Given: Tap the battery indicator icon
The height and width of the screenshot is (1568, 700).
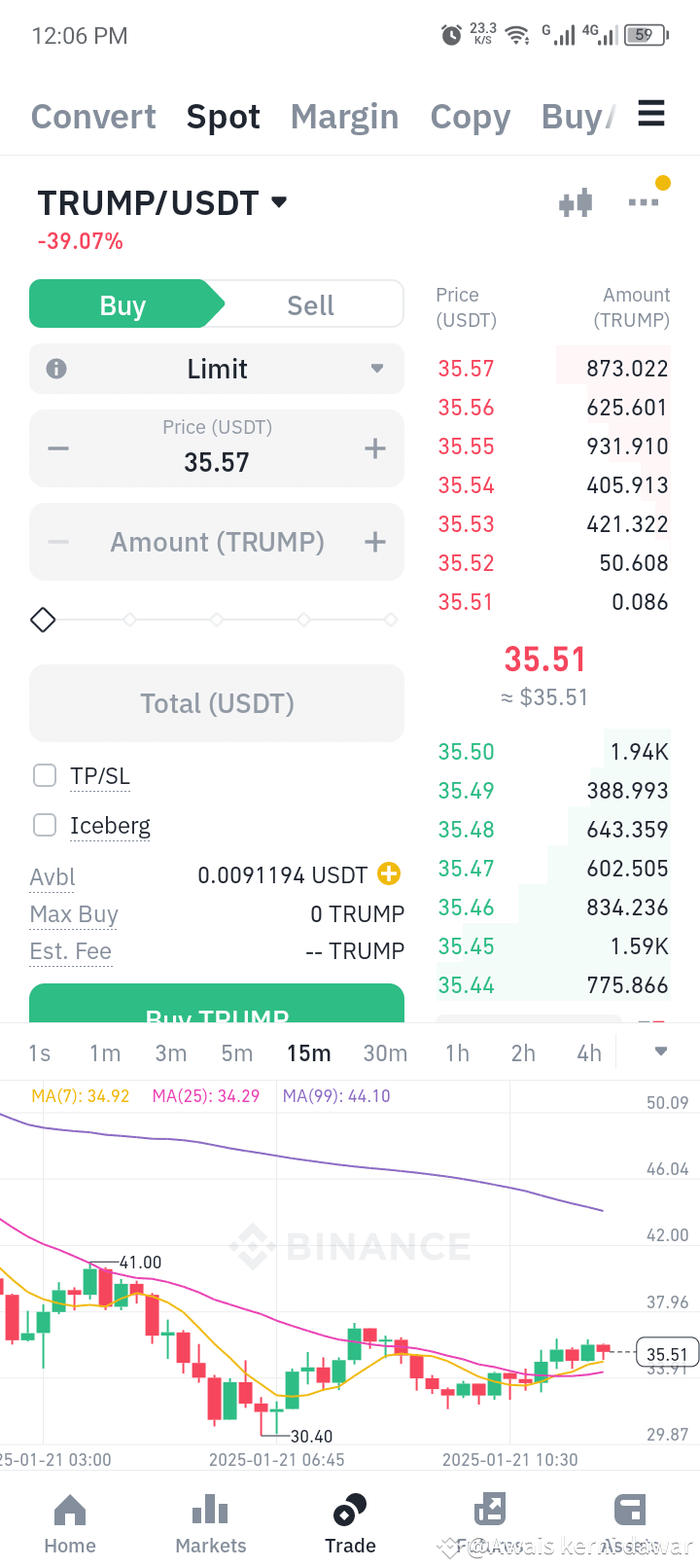Looking at the screenshot, I should [646, 35].
